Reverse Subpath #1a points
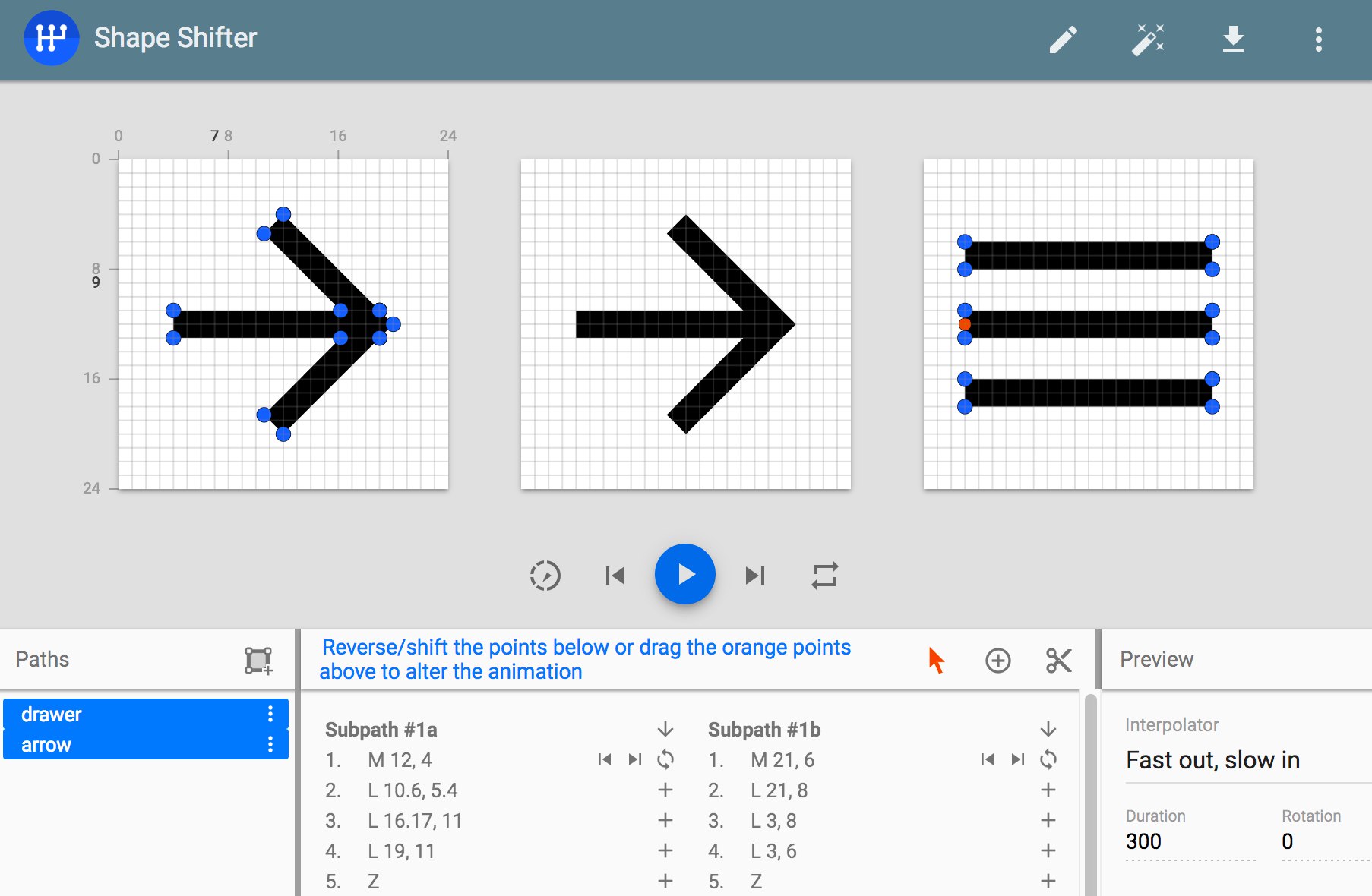Screen dimensions: 1372x896 pos(665,759)
